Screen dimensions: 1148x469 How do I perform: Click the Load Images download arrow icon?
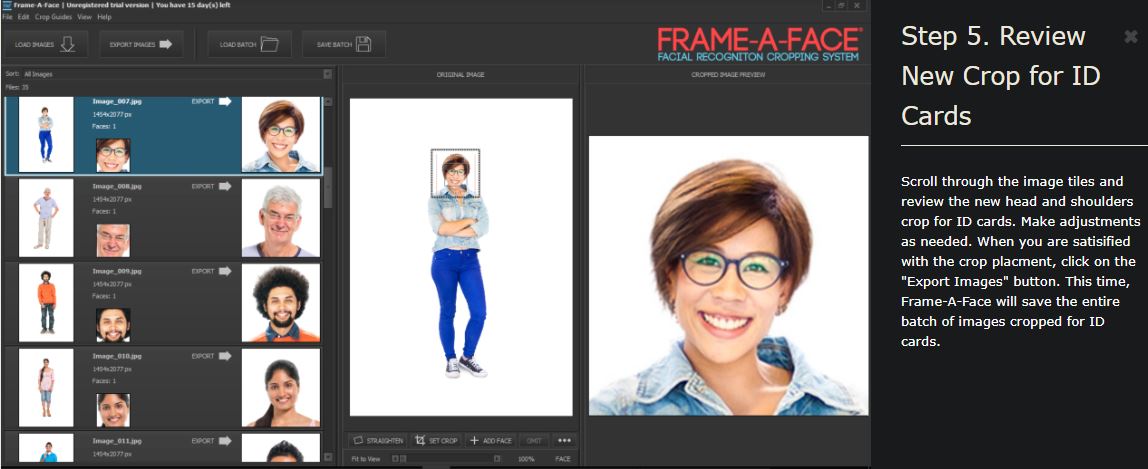(x=67, y=45)
